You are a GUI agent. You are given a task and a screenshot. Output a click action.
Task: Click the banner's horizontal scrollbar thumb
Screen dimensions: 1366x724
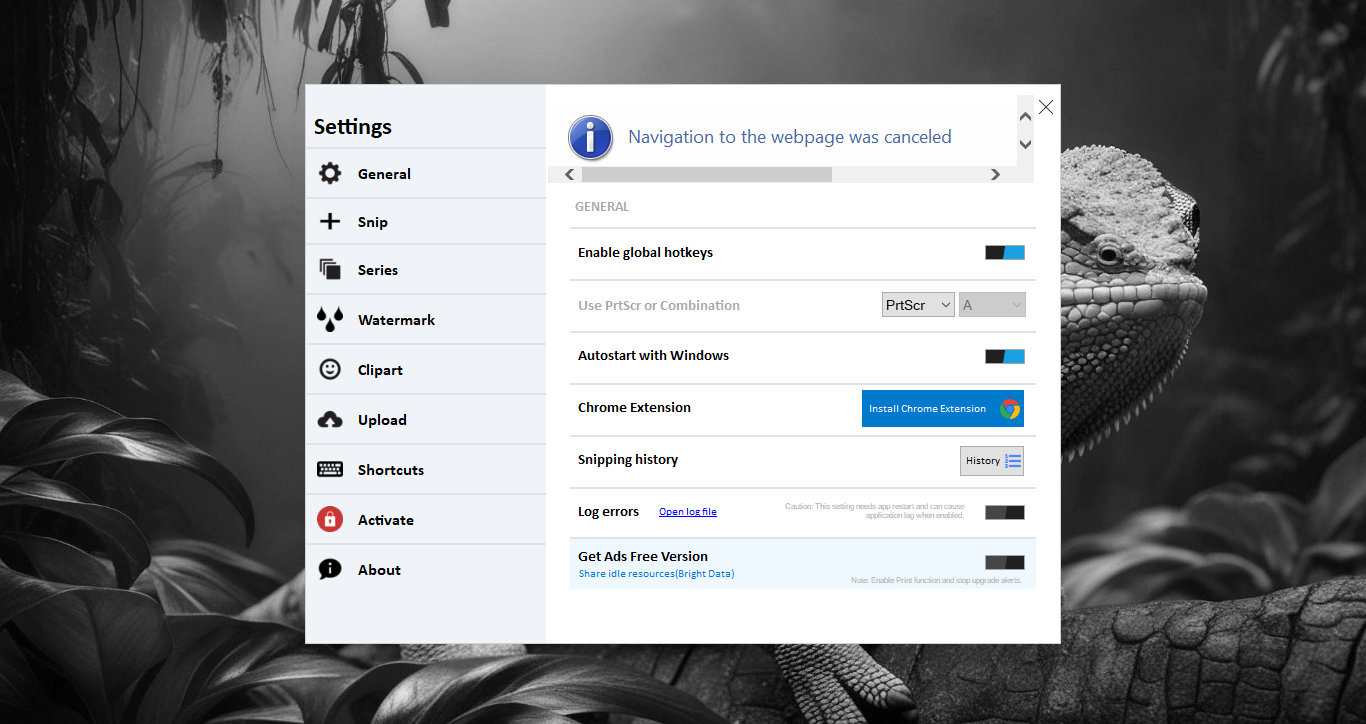[x=706, y=175]
